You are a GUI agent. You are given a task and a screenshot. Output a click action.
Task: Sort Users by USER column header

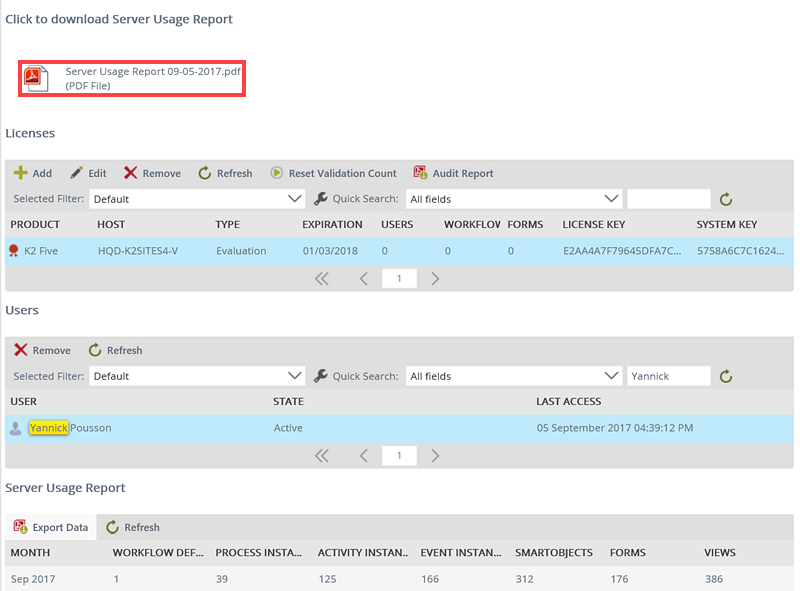click(x=23, y=402)
